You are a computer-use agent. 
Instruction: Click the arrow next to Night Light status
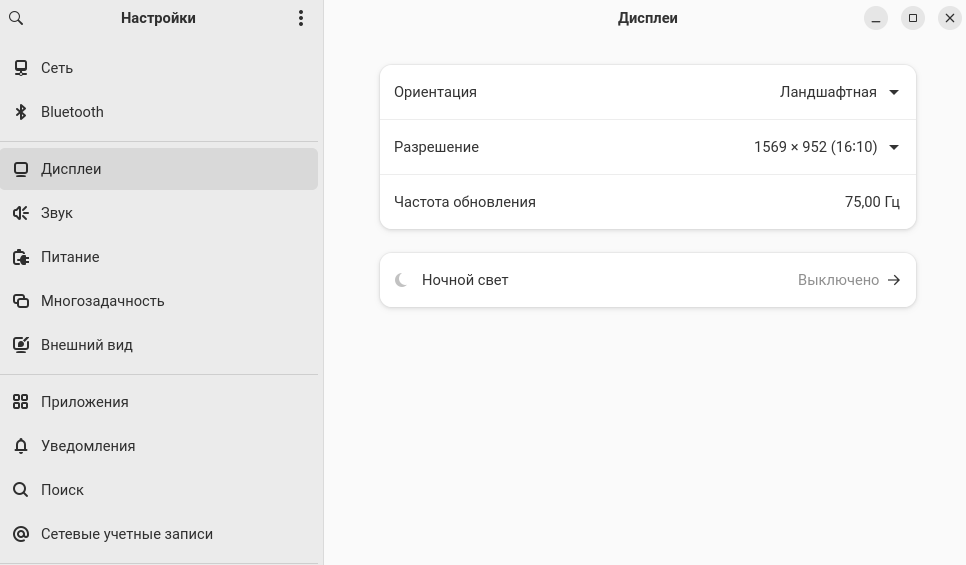point(894,280)
